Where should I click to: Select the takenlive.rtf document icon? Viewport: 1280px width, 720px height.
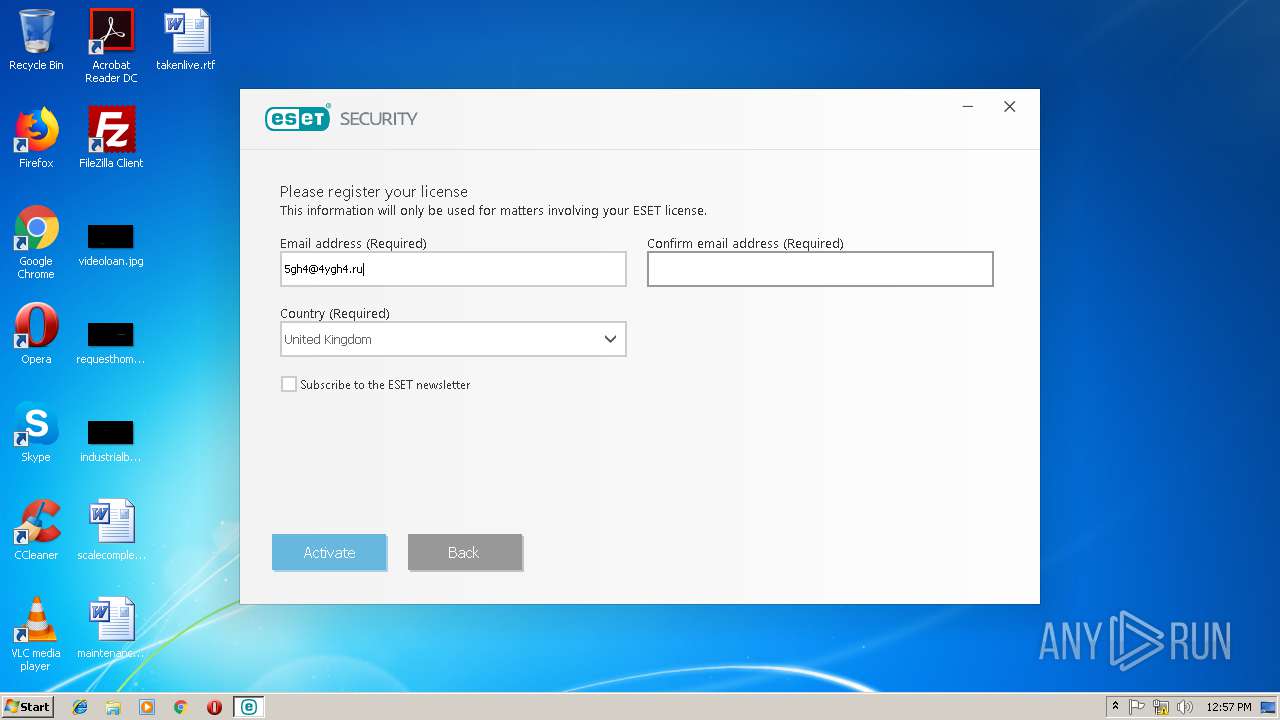[186, 40]
